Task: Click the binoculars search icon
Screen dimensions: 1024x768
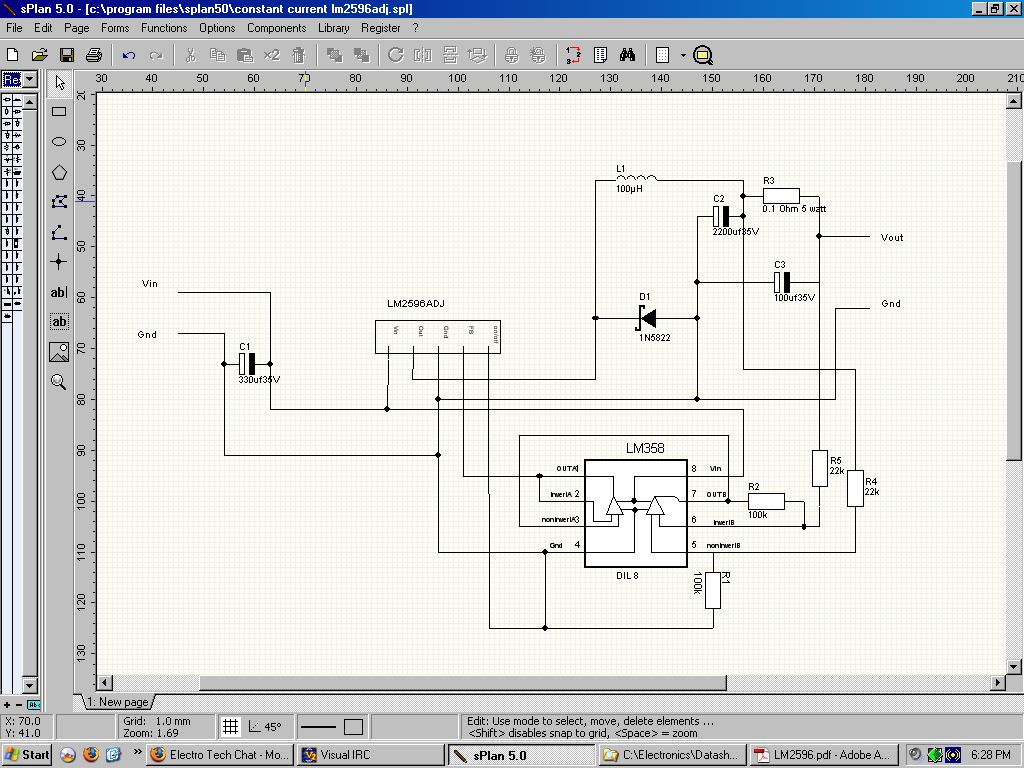Action: [x=628, y=55]
